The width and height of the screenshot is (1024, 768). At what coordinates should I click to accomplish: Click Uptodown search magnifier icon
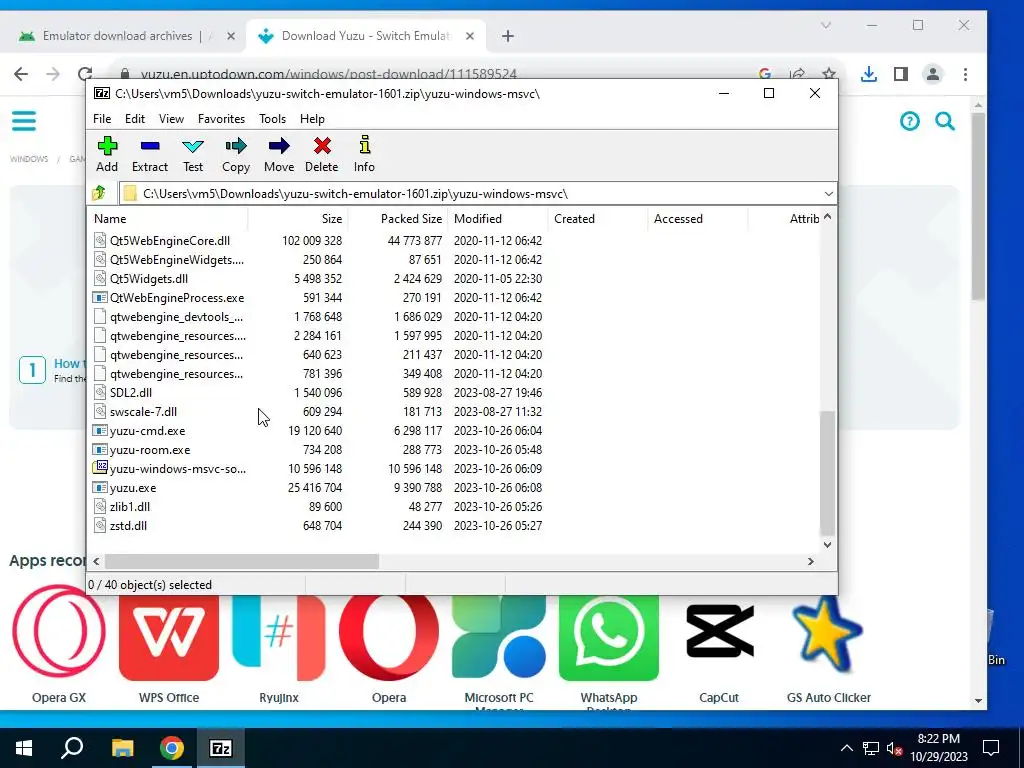(x=945, y=121)
